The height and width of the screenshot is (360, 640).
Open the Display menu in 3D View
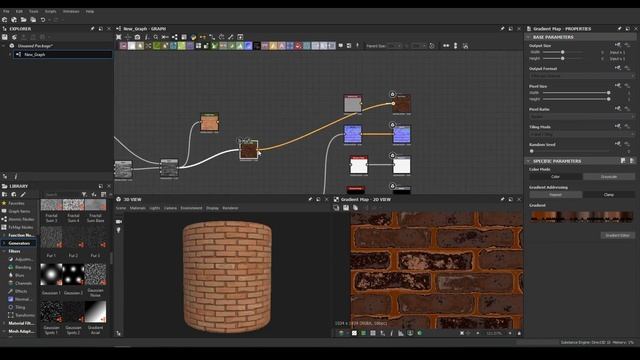point(212,208)
